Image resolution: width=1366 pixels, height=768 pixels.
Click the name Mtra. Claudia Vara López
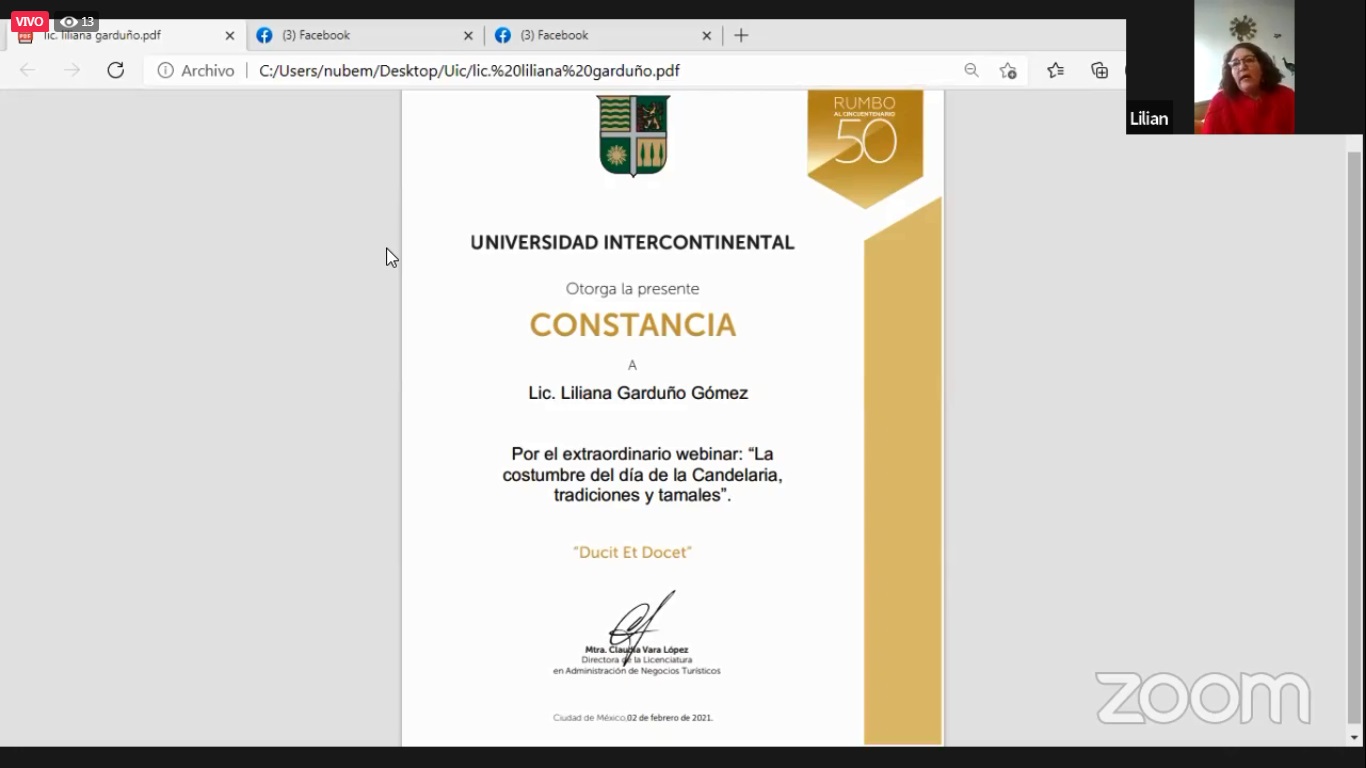[637, 650]
